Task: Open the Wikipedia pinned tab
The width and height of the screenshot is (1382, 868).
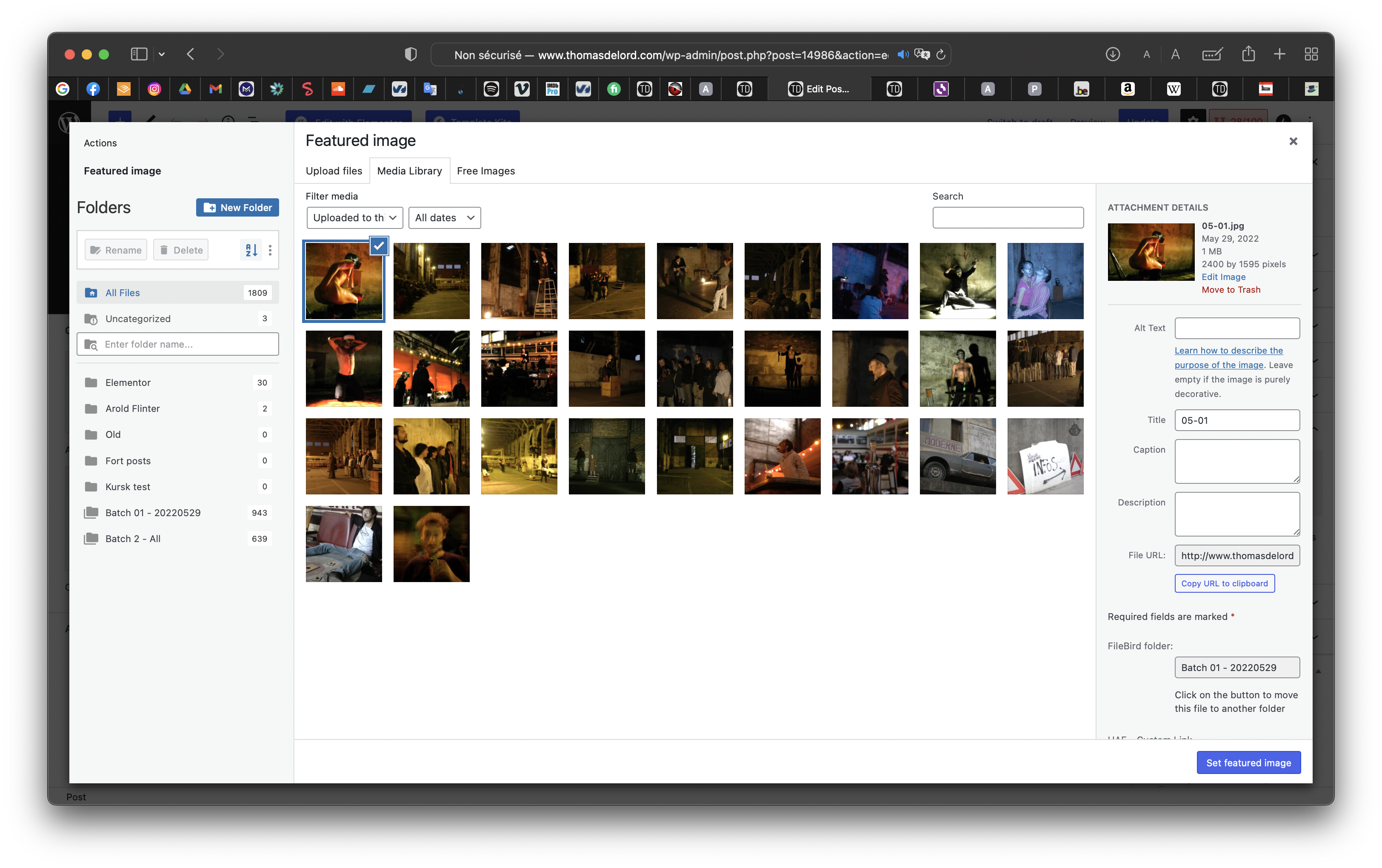Action: [x=1174, y=89]
